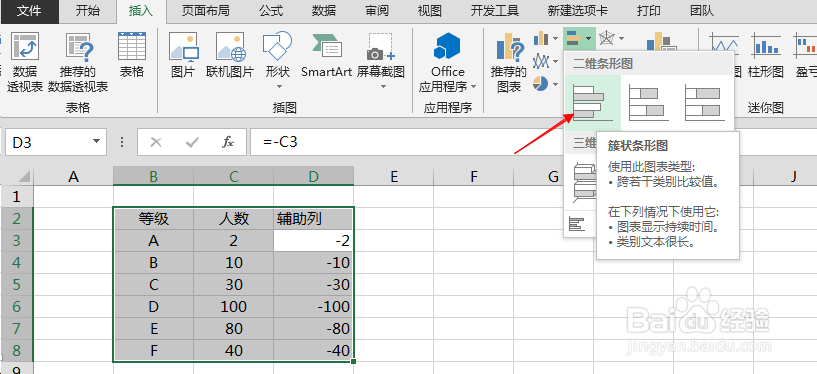
Task: Switch to the Page Layout (页面布局) tab
Action: (205, 10)
